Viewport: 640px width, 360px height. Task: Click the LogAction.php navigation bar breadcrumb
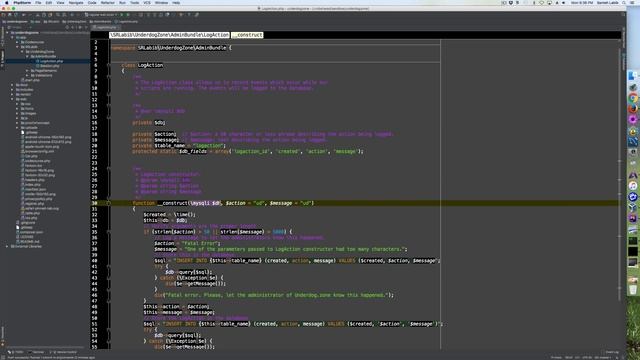click(x=127, y=21)
